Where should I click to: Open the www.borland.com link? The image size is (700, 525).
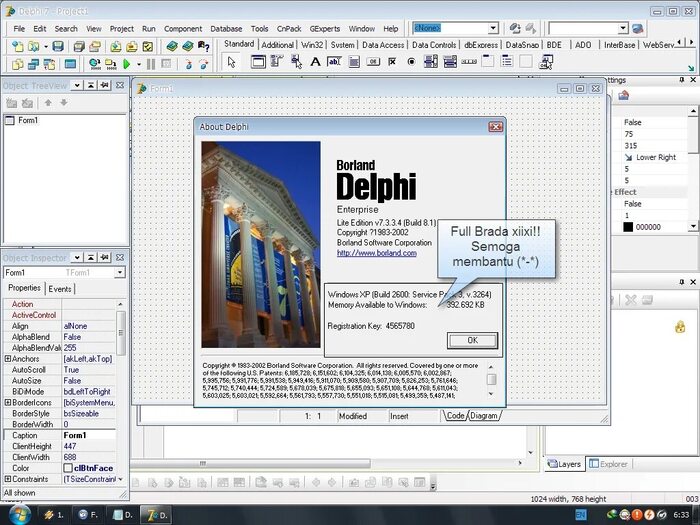tap(376, 253)
